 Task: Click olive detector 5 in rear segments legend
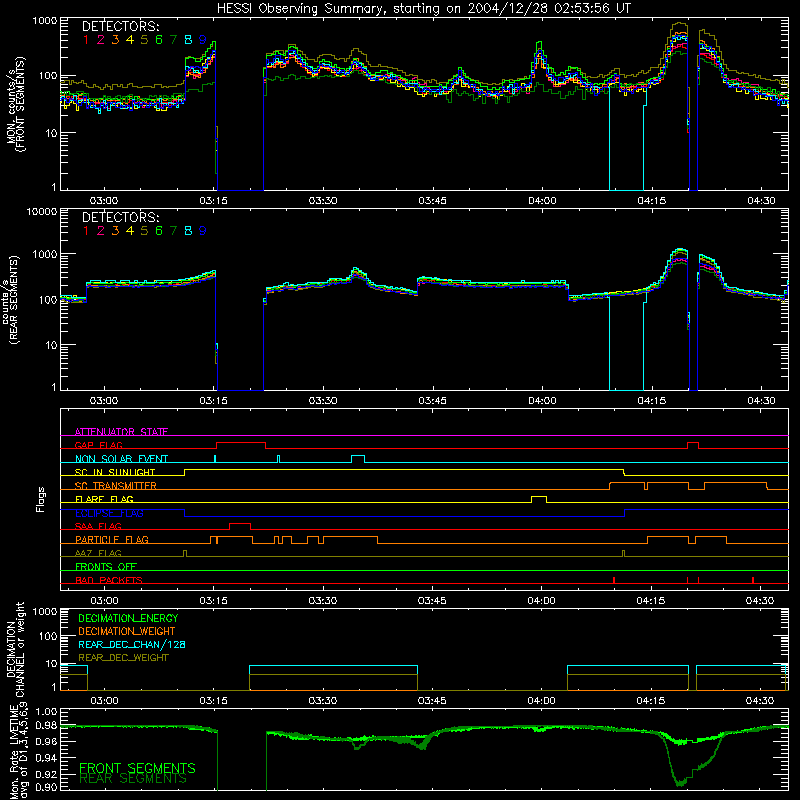pyautogui.click(x=144, y=231)
